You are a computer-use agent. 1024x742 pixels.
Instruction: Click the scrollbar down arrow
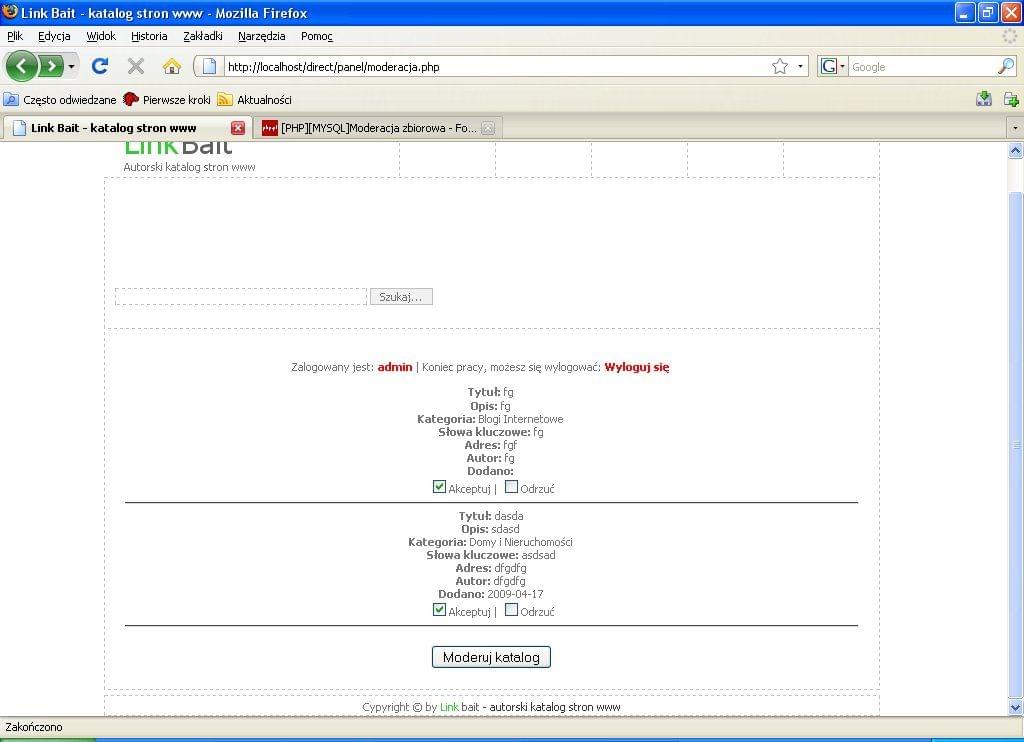tap(1016, 707)
